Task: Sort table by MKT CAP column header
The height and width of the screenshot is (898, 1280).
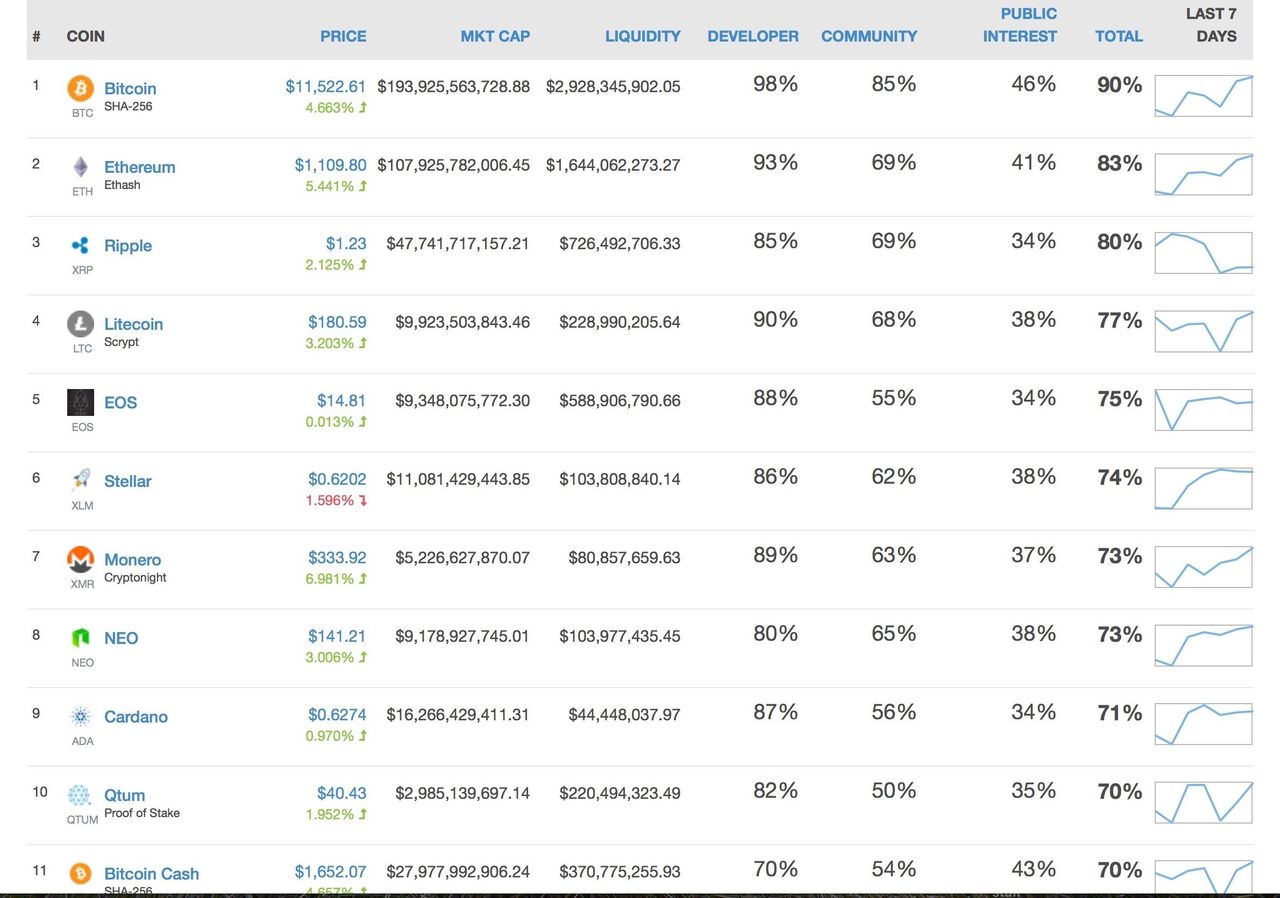Action: [x=495, y=36]
